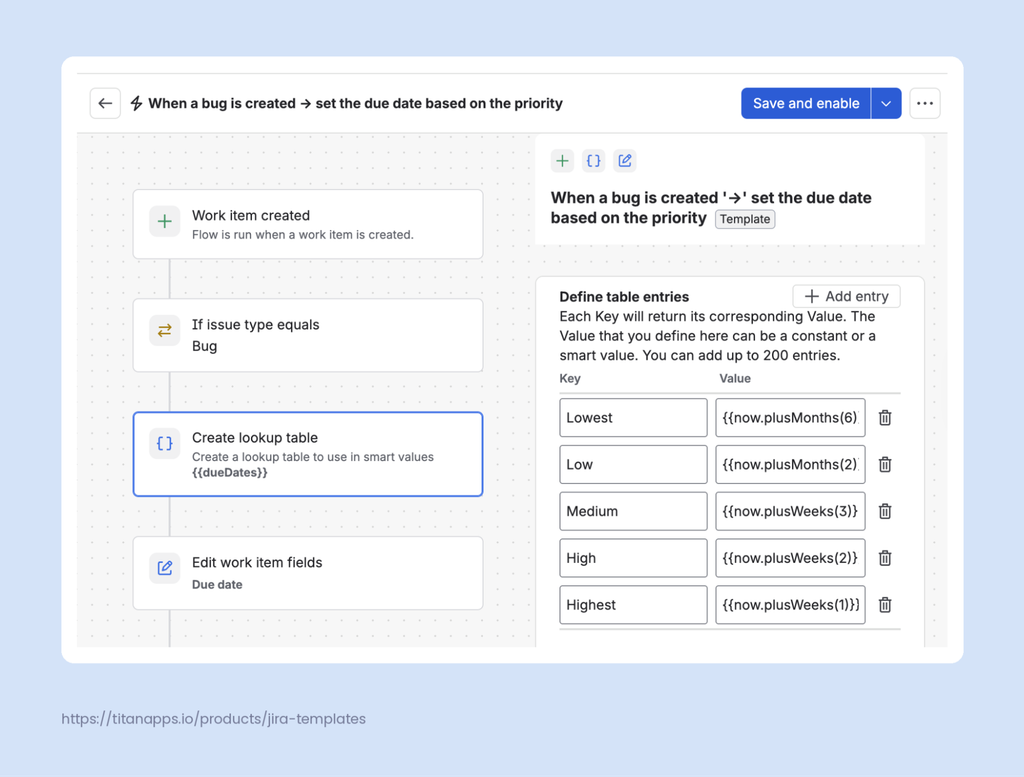Delete the Highest entry with trash icon
The height and width of the screenshot is (777, 1024).
coord(885,605)
